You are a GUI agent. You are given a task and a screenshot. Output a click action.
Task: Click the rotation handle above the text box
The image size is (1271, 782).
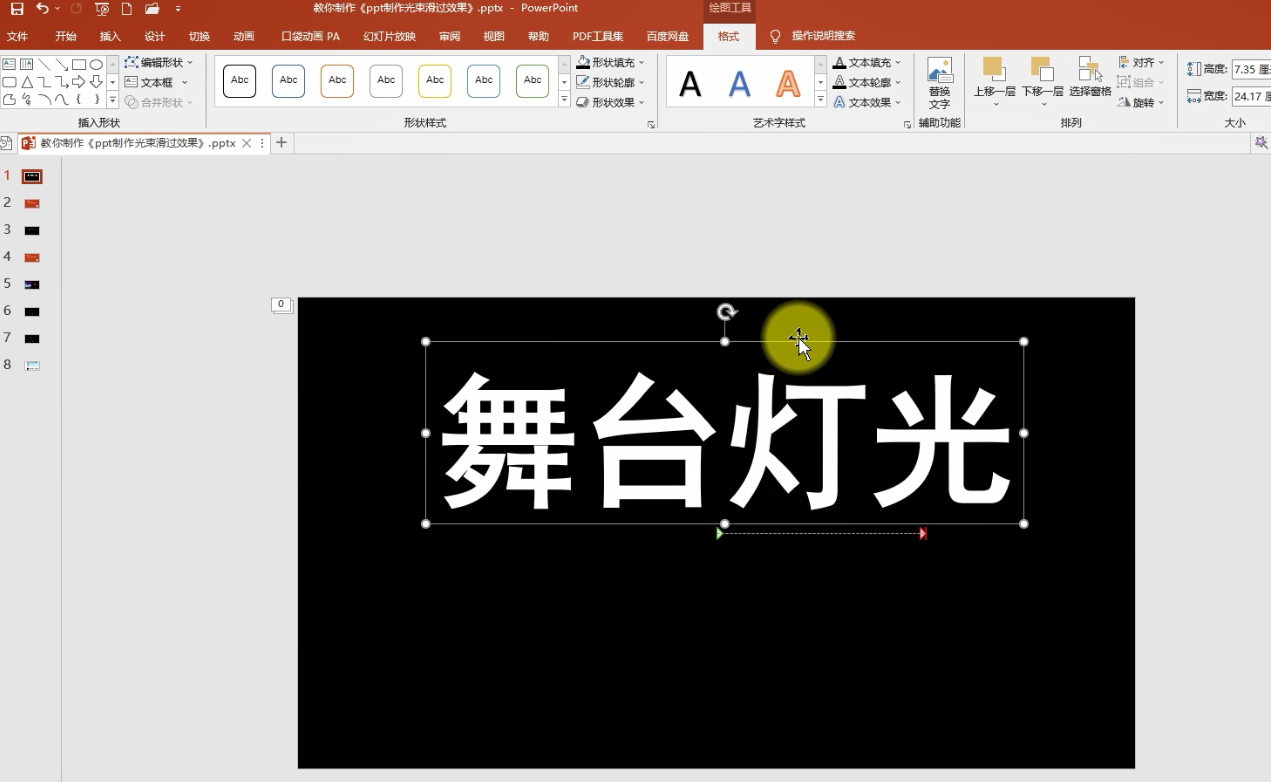pyautogui.click(x=727, y=312)
